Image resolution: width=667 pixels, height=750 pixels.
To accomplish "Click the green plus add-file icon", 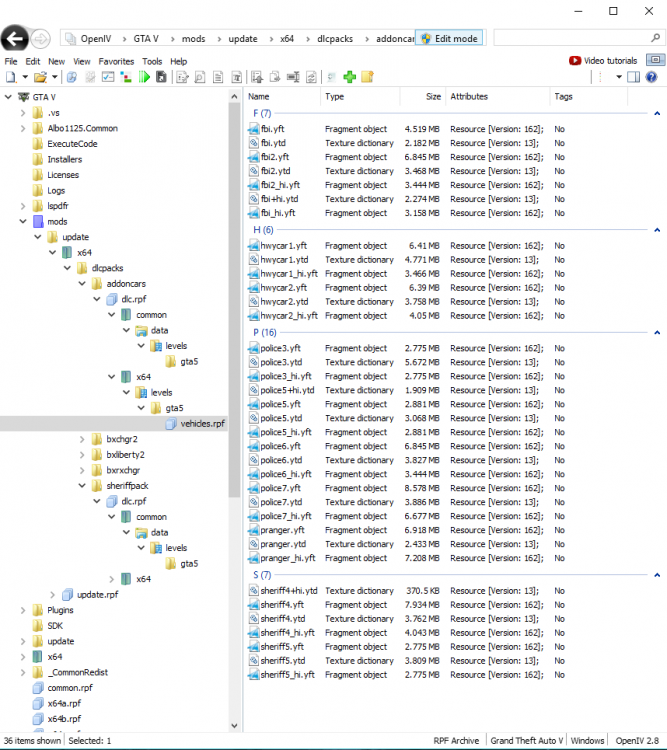I will [x=350, y=77].
